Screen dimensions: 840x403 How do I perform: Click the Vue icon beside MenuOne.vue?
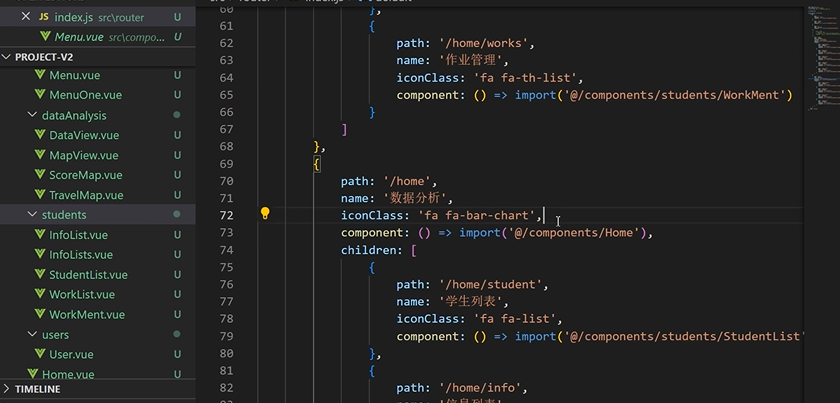pyautogui.click(x=40, y=94)
